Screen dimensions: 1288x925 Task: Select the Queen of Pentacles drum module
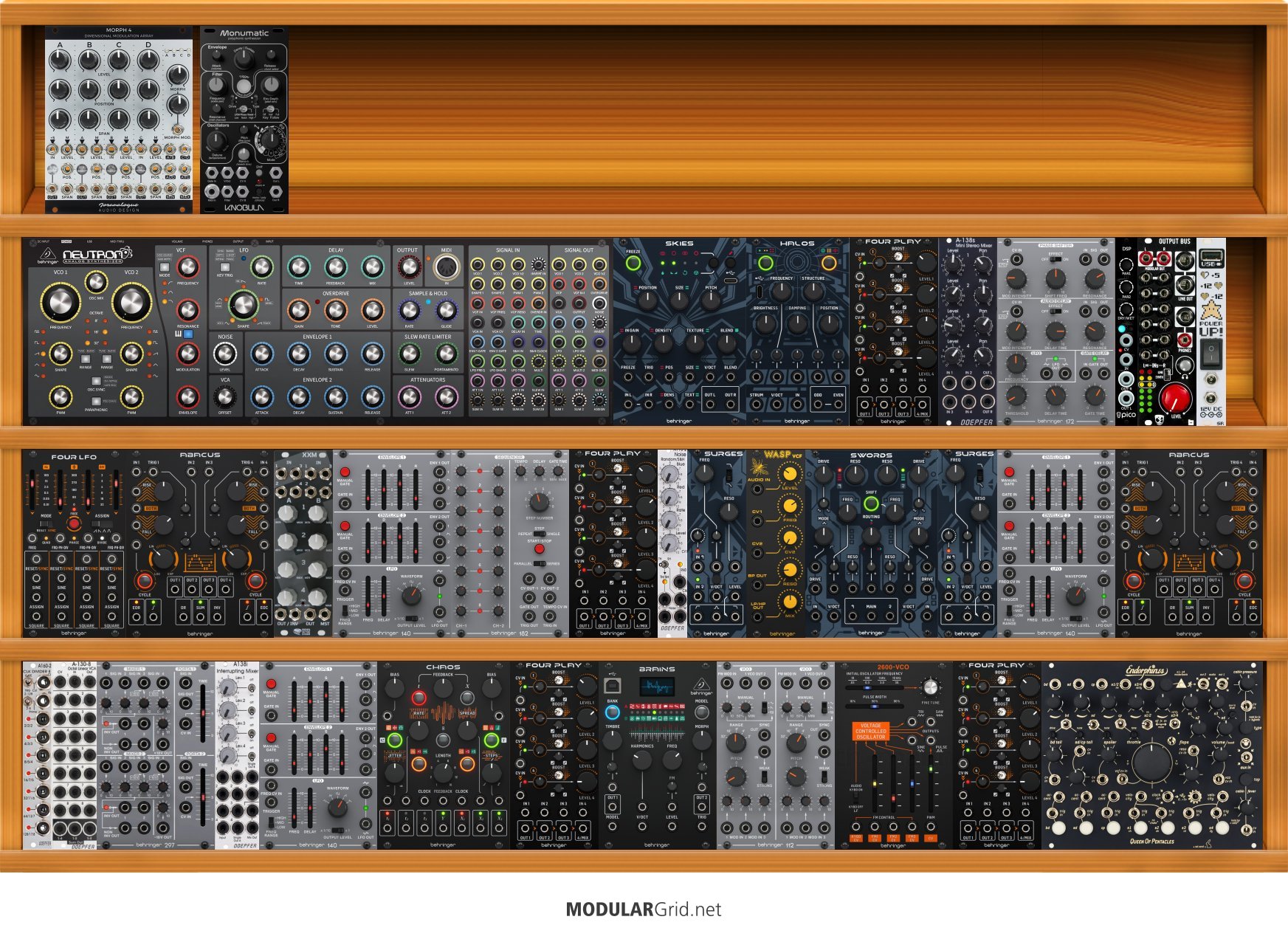[1151, 755]
